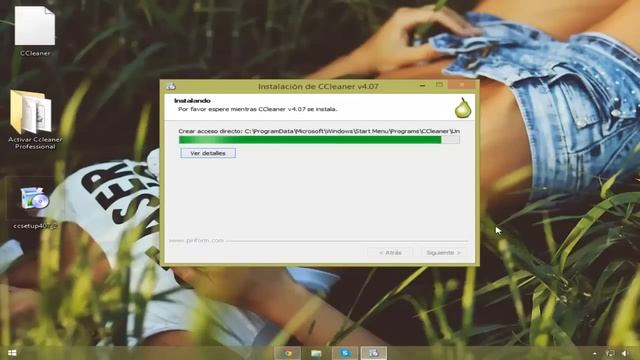Screen dimensions: 640x360
Task: Click the Siguiente button in installer
Action: coord(444,253)
